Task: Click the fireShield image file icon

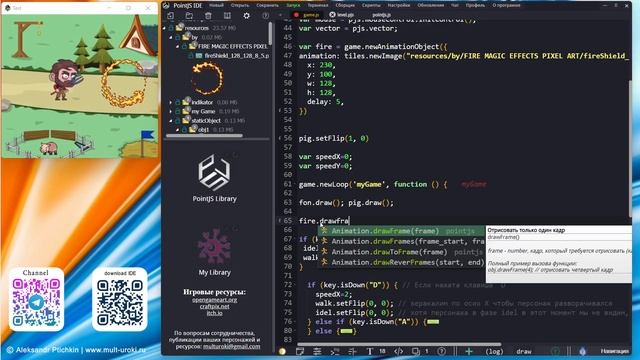Action: (x=199, y=56)
